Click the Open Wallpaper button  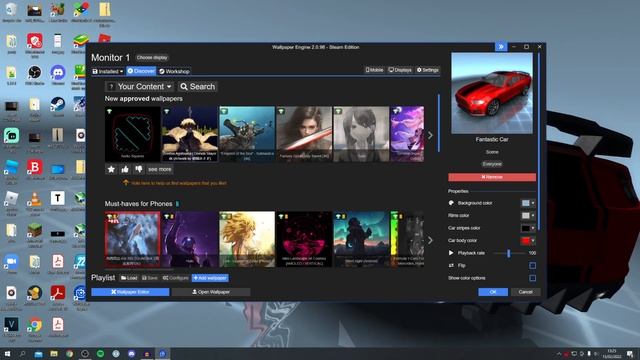[211, 292]
